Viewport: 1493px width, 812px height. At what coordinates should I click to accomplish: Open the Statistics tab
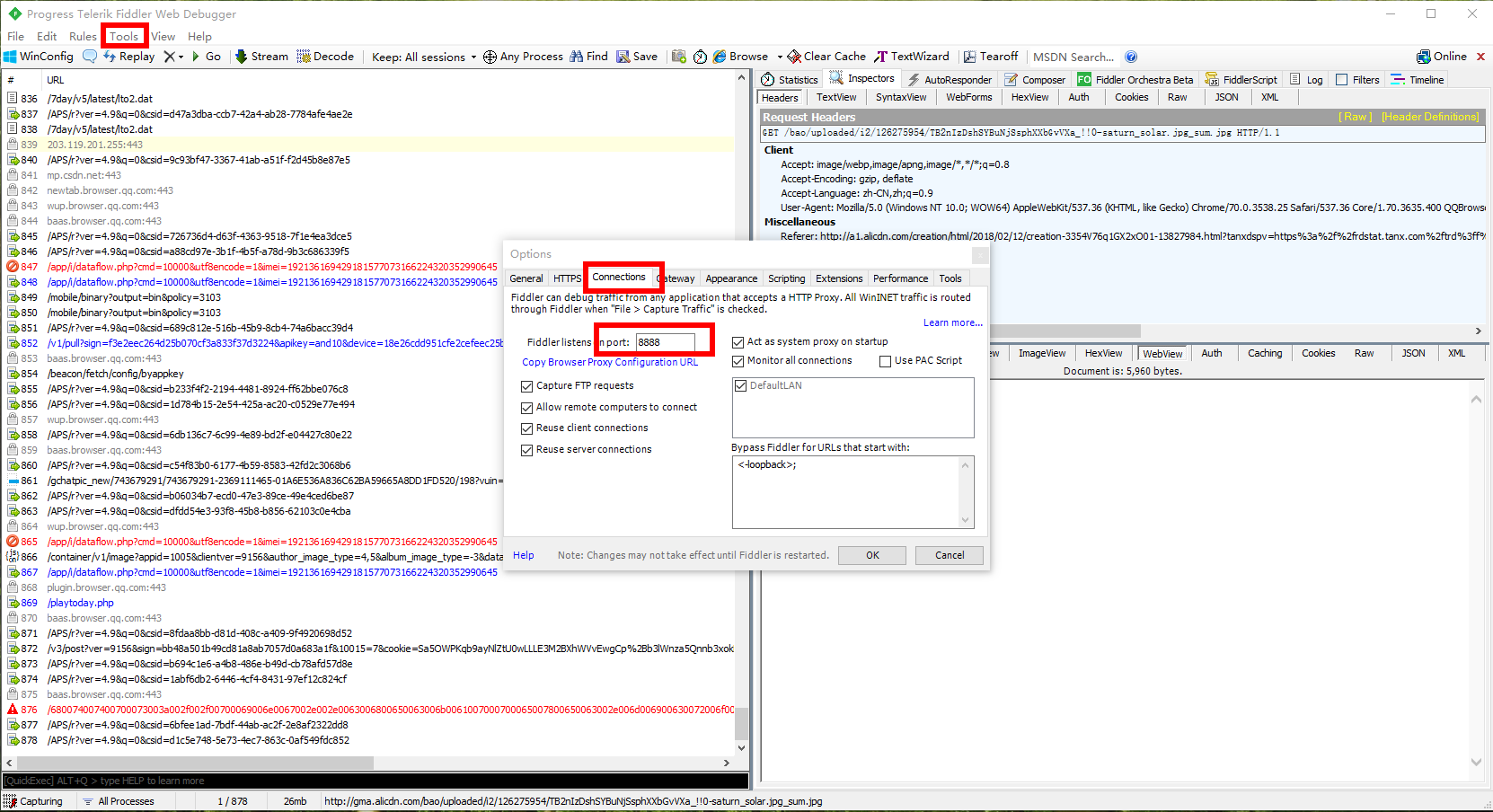pos(790,80)
